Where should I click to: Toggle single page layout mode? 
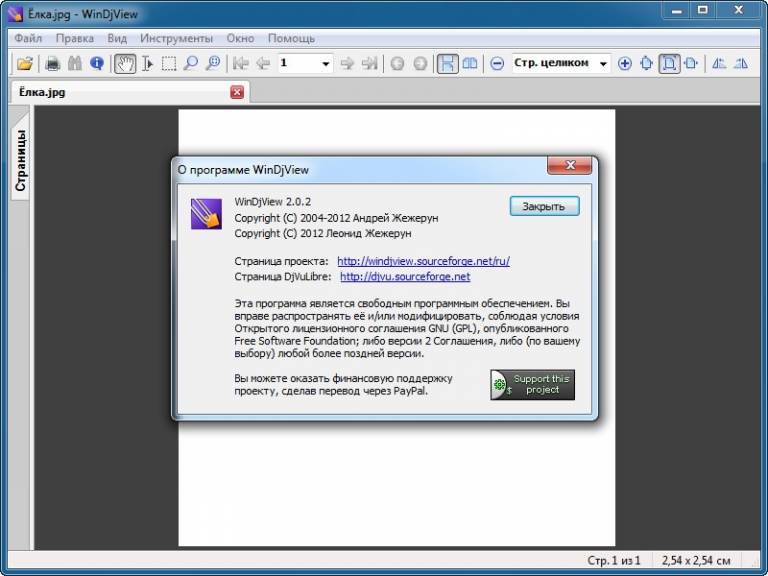[448, 63]
